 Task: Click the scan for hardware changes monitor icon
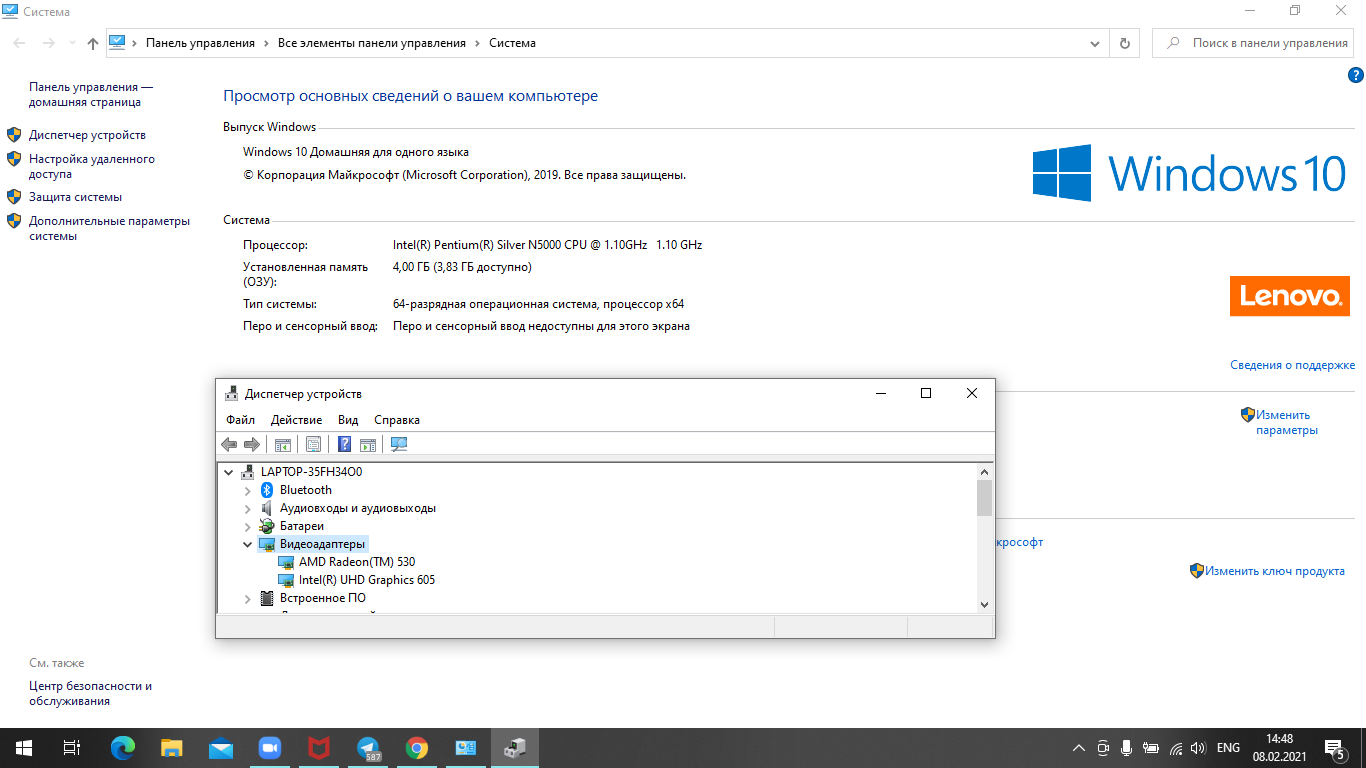pyautogui.click(x=399, y=445)
